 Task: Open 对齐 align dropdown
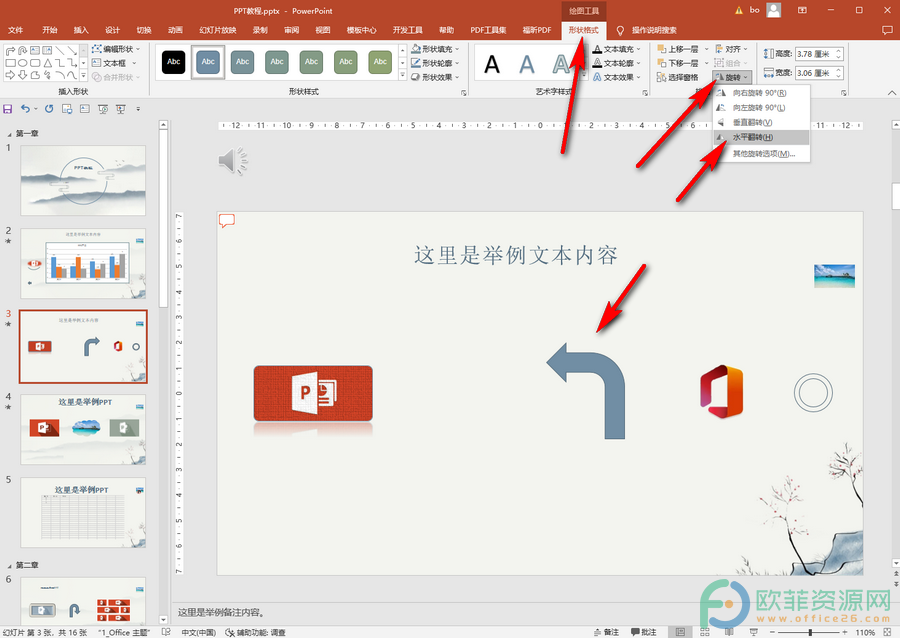tap(731, 49)
